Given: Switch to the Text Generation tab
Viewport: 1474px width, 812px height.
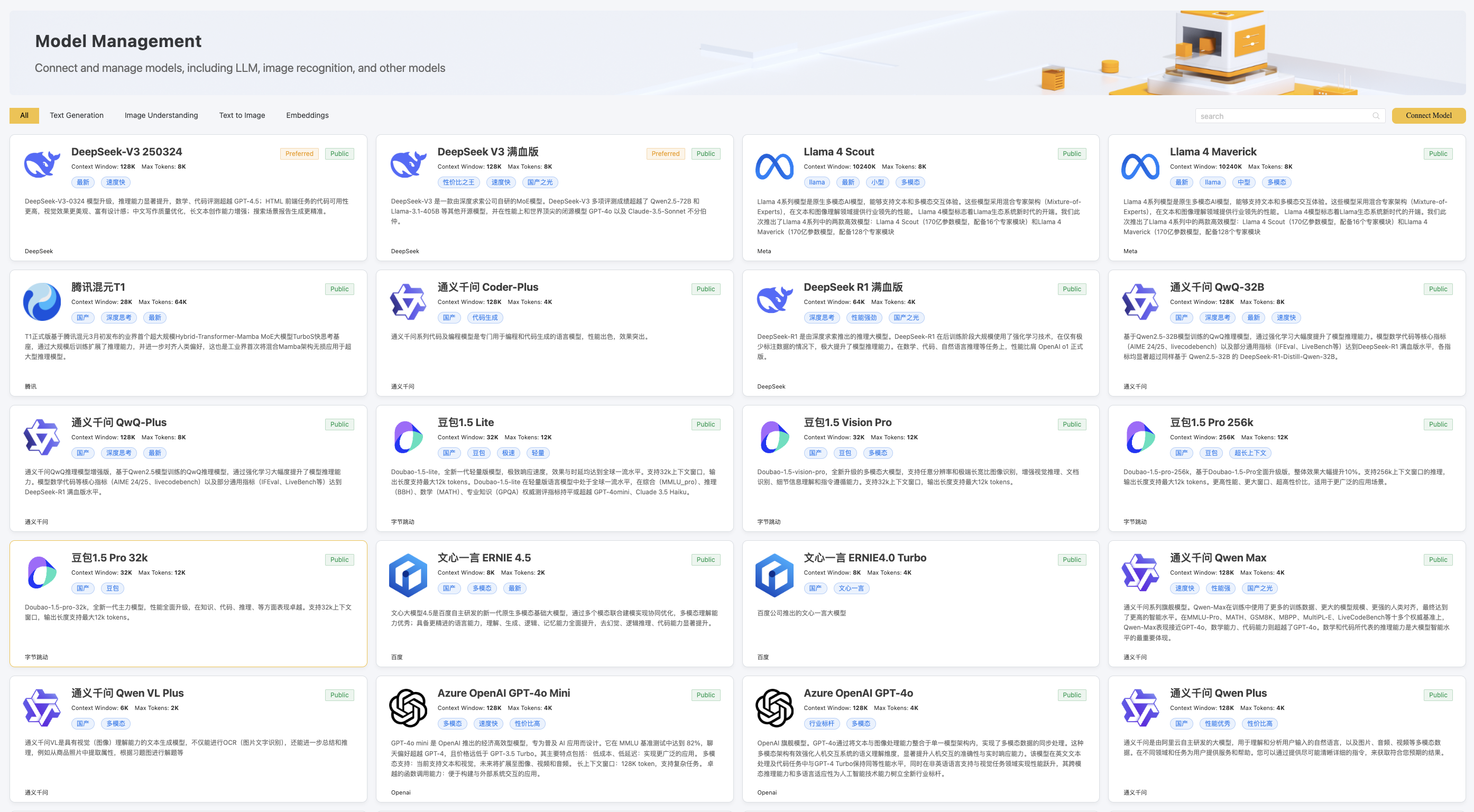Looking at the screenshot, I should click(77, 115).
